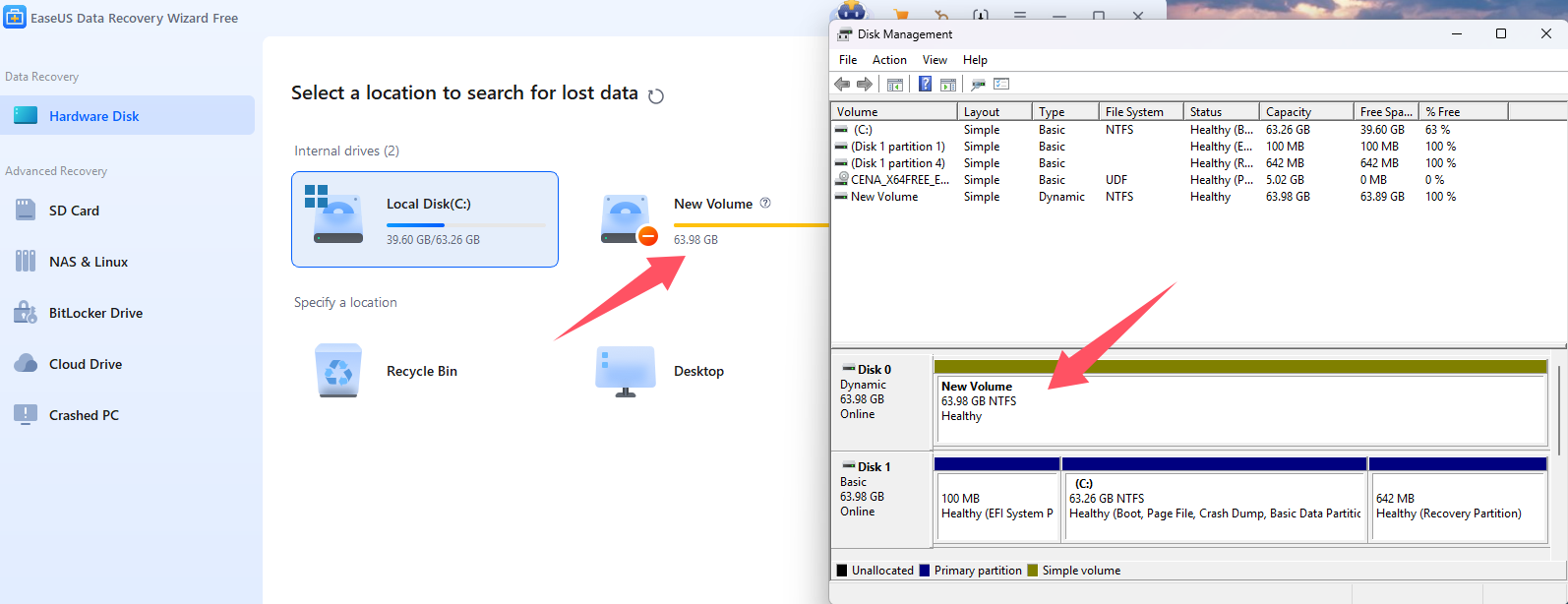This screenshot has width=1568, height=604.
Task: Go Forward using the toolbar arrow
Action: coord(865,84)
